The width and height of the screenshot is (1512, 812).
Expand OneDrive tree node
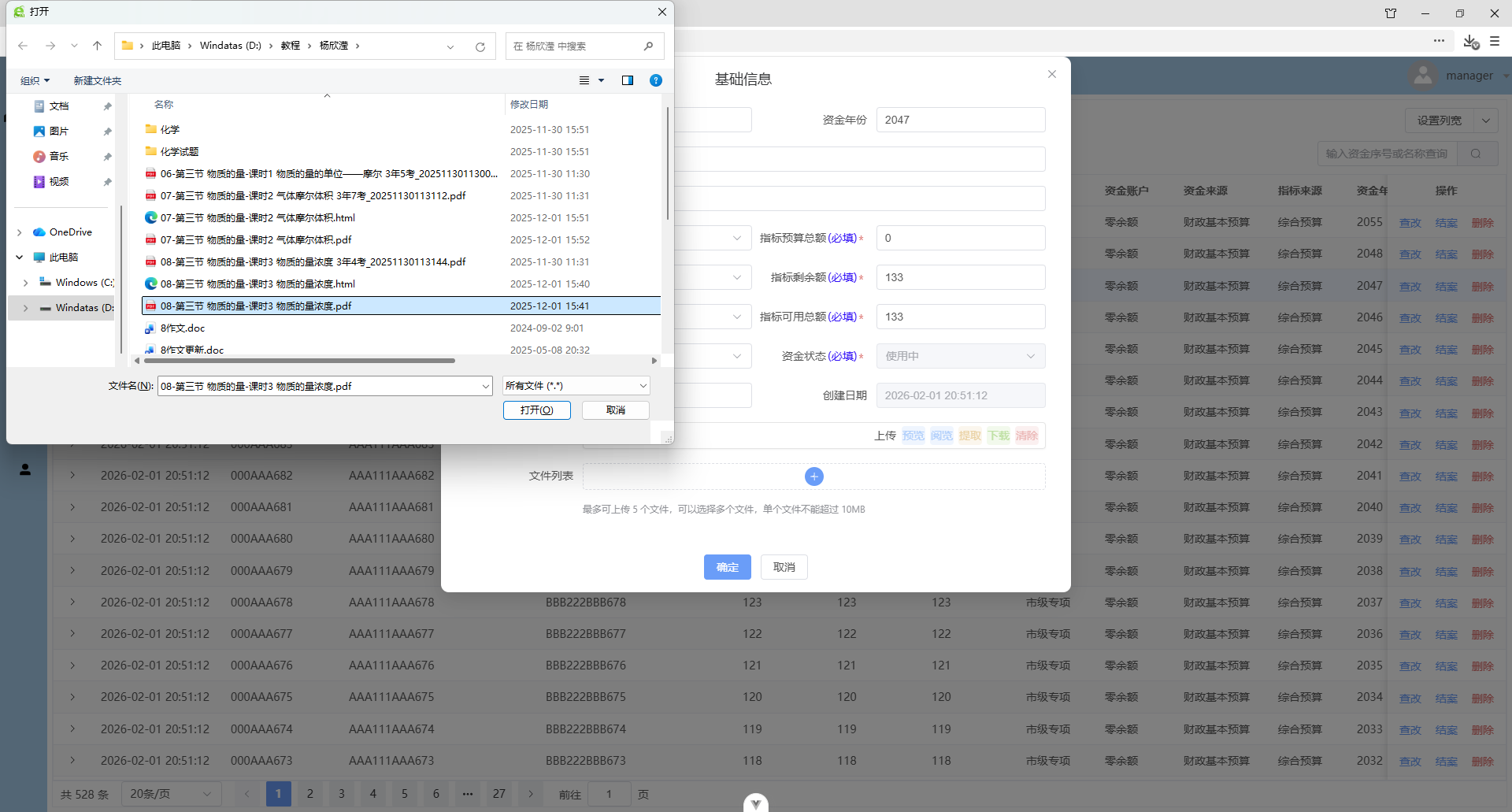point(20,232)
